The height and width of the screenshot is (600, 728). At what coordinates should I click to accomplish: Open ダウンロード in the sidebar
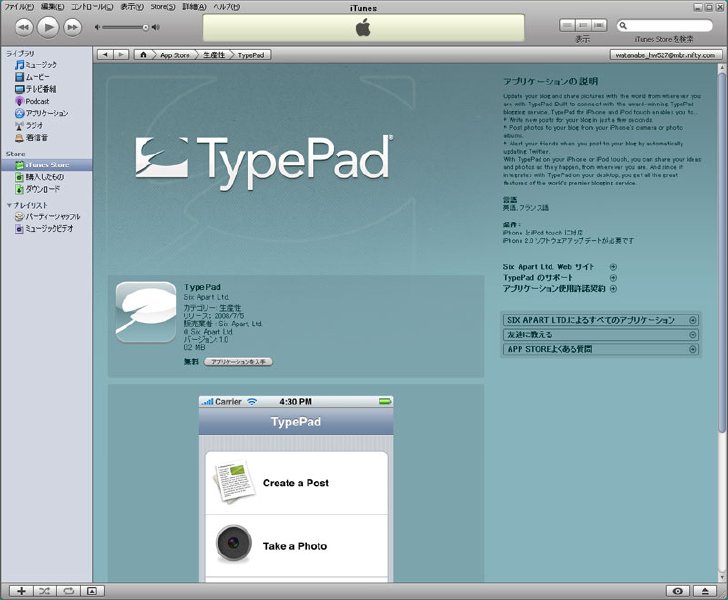(x=38, y=189)
